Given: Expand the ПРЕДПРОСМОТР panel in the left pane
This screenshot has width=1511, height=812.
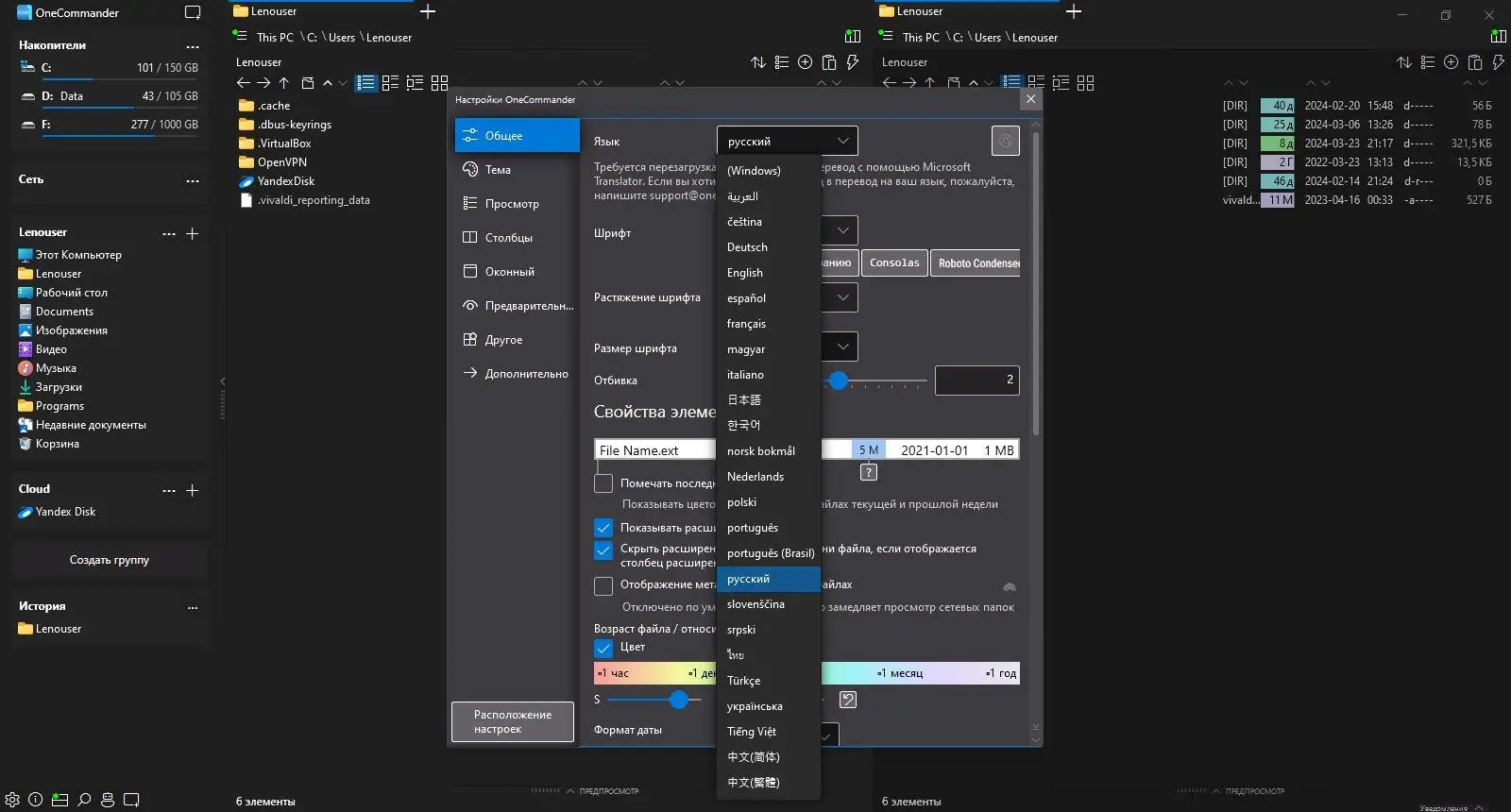Looking at the screenshot, I should (x=603, y=791).
